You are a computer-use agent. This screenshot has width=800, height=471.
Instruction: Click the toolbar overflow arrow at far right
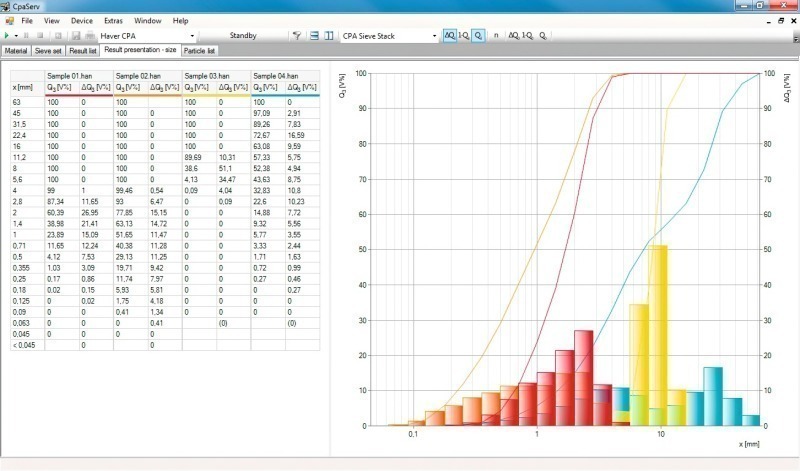(795, 38)
